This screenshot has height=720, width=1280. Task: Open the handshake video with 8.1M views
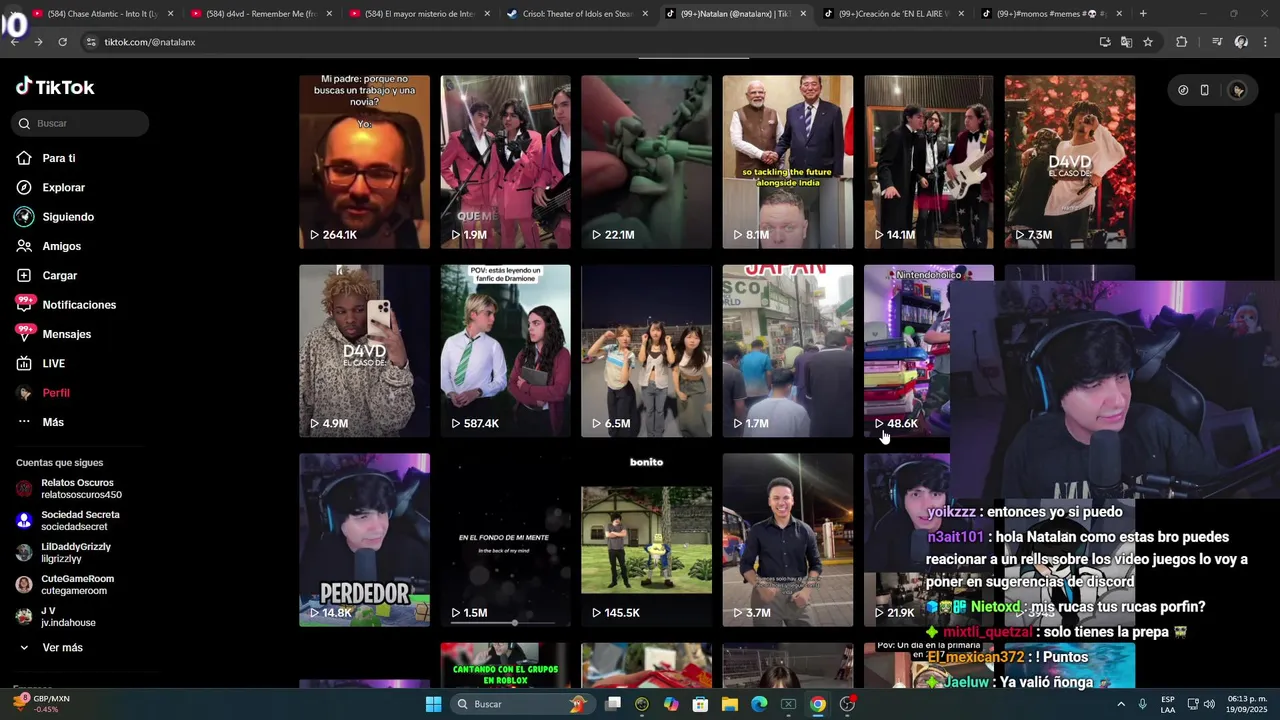pyautogui.click(x=788, y=161)
